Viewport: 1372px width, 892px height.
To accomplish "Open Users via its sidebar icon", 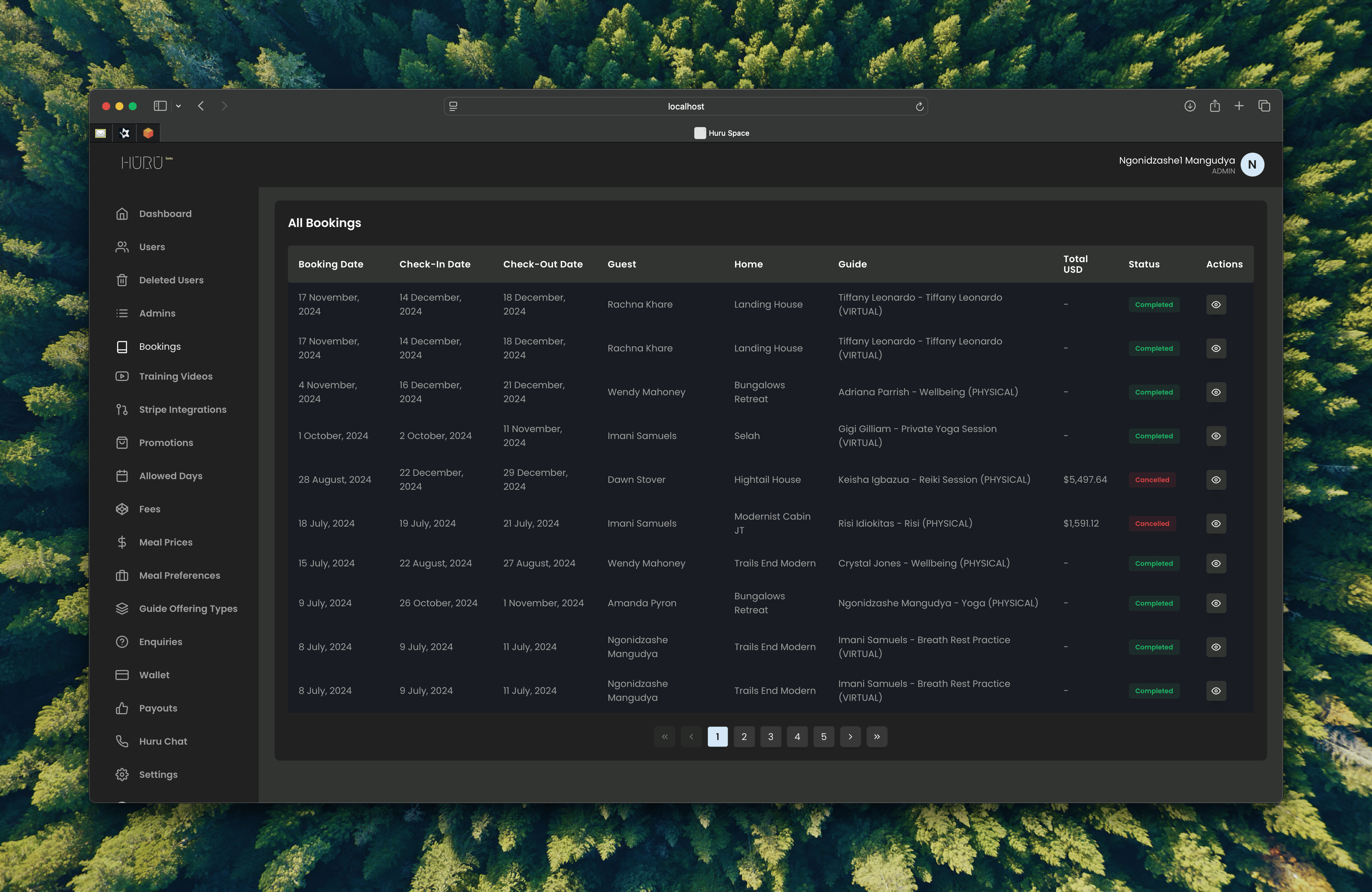I will pos(122,247).
